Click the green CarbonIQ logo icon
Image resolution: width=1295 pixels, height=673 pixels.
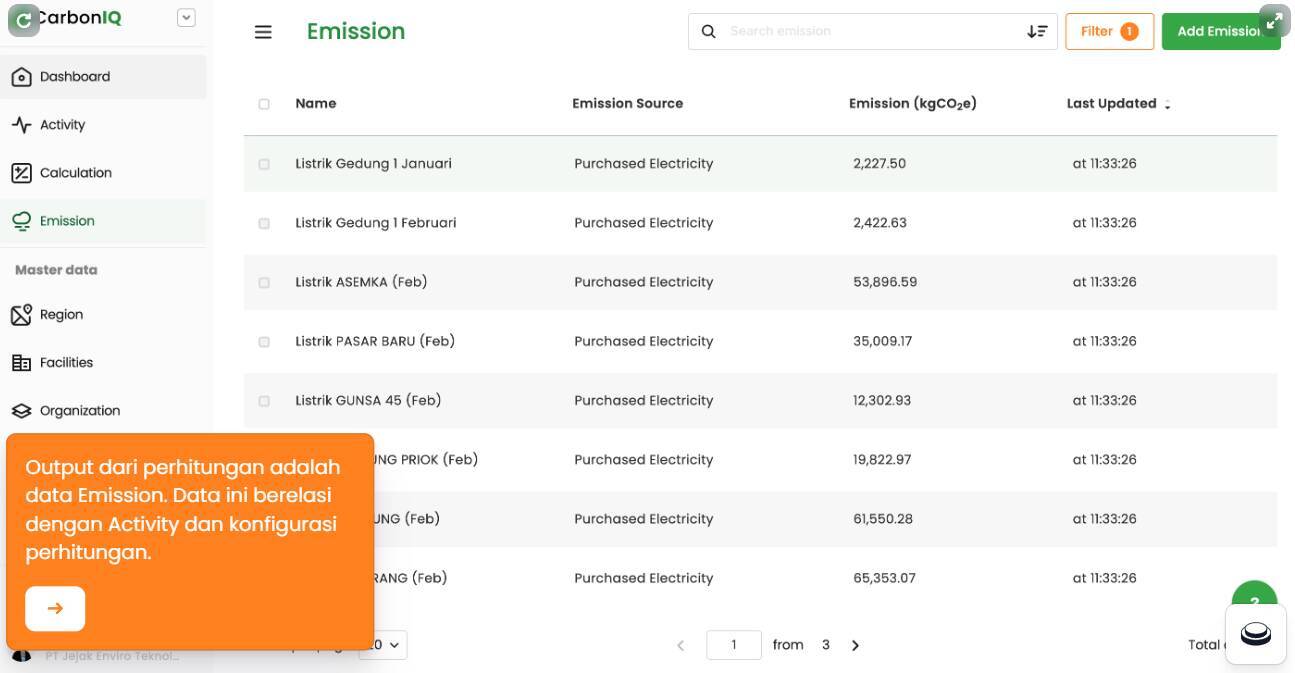24,20
